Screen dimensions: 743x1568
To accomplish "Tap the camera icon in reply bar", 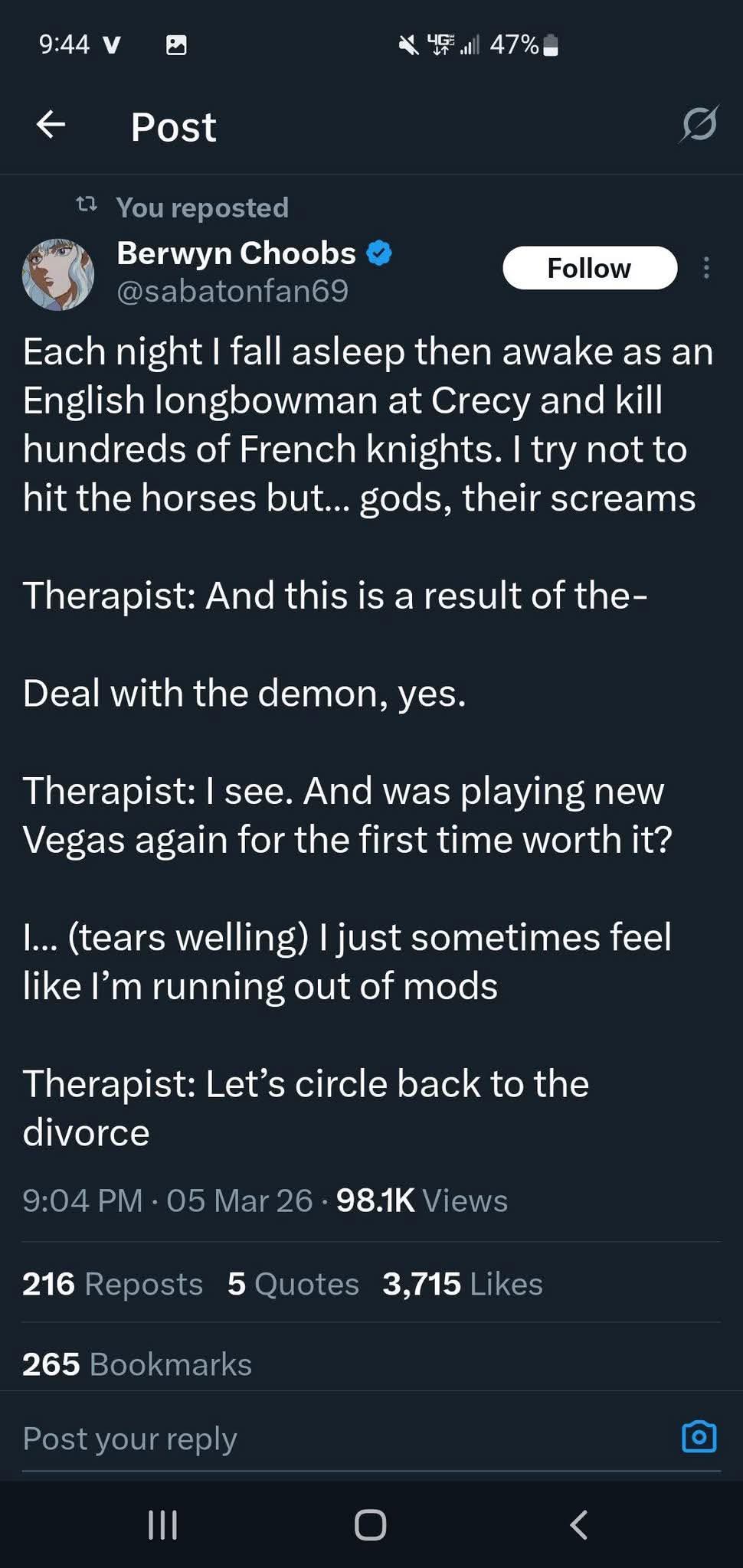I will coord(699,1437).
